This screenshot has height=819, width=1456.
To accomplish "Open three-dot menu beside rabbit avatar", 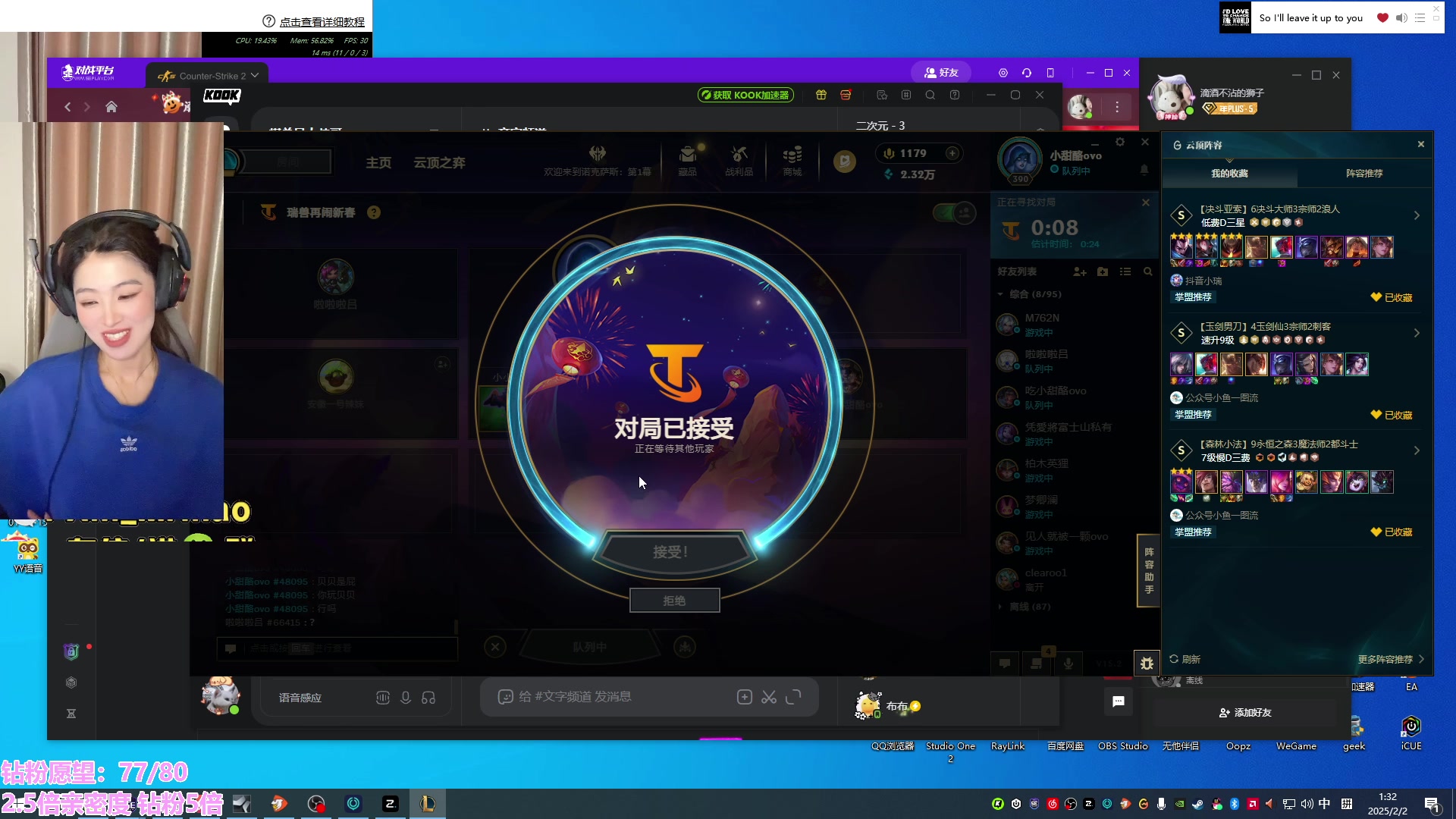I will point(1117,107).
